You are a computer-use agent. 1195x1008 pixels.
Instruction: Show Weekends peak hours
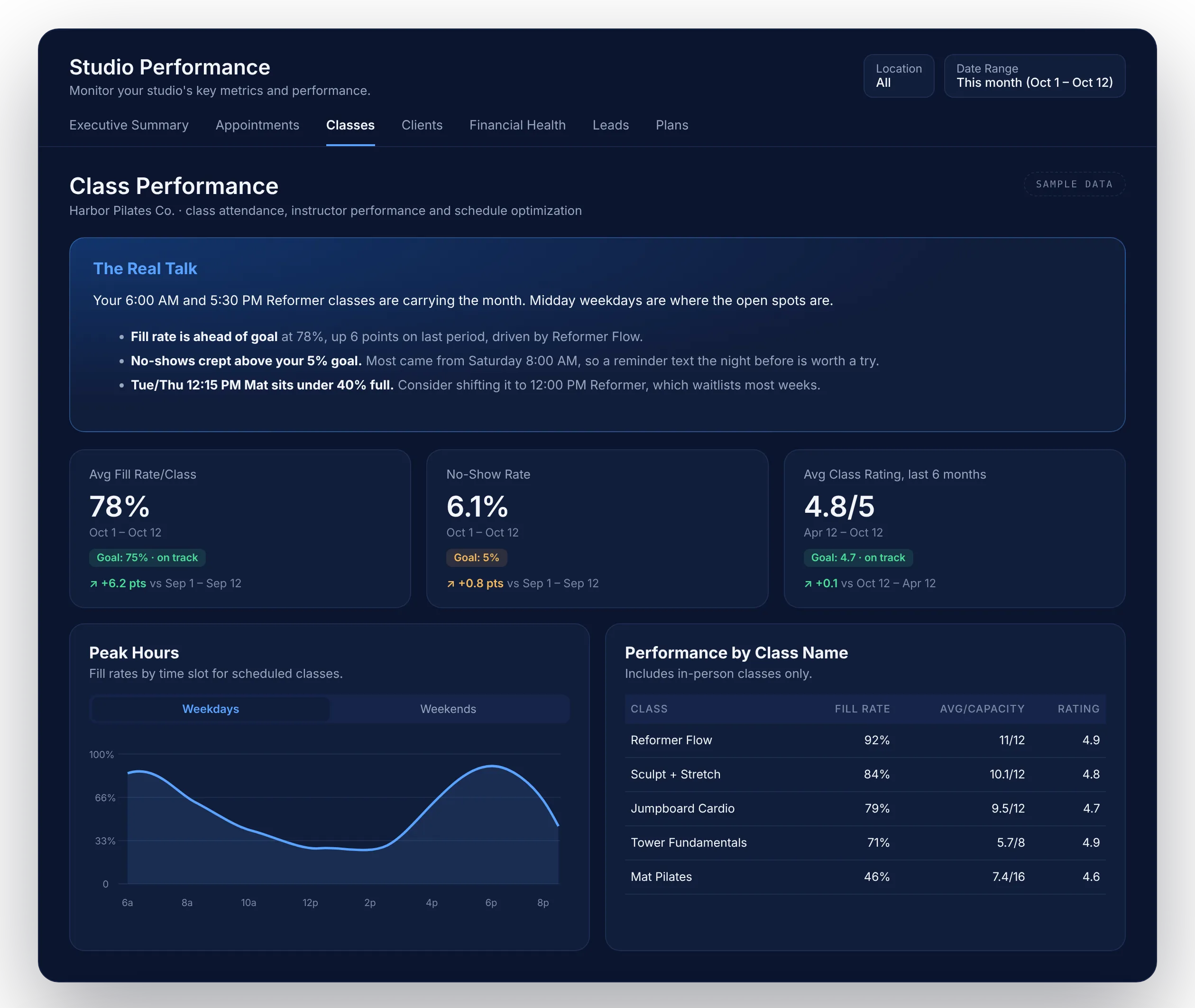tap(448, 709)
